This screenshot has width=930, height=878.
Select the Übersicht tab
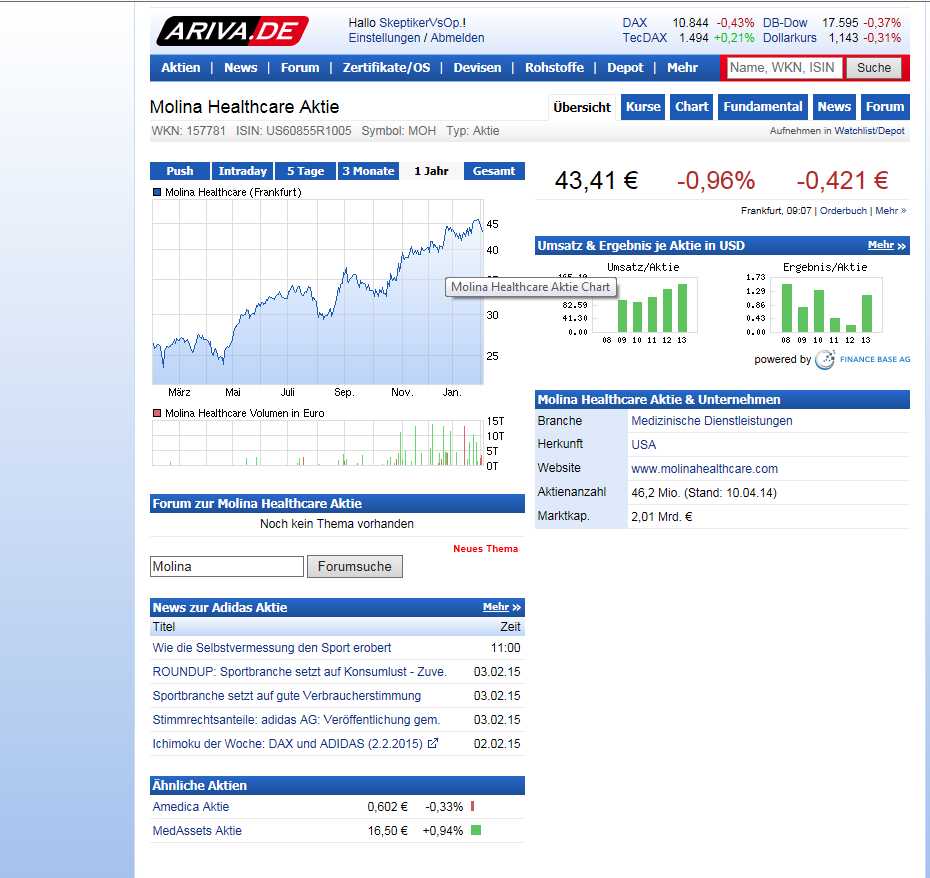click(582, 107)
